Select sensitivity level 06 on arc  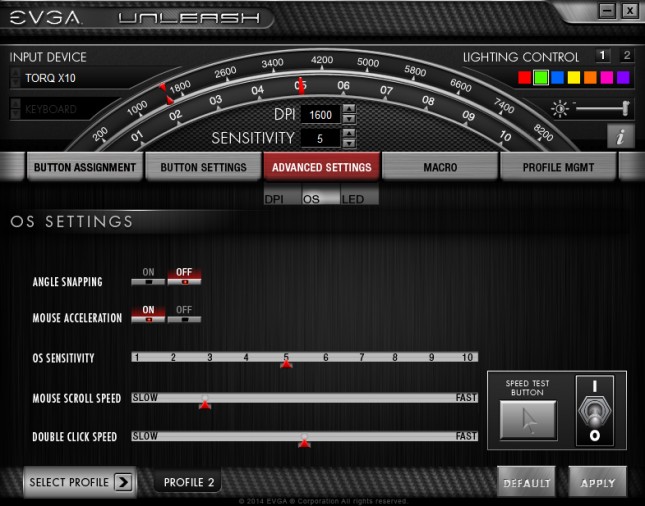point(343,86)
